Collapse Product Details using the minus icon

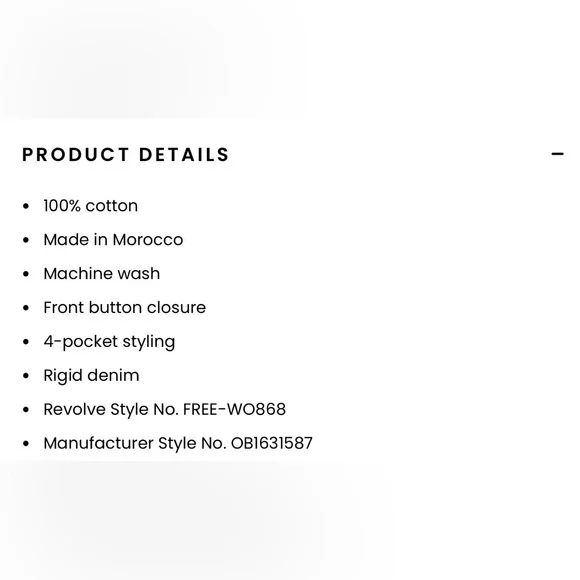coord(557,154)
